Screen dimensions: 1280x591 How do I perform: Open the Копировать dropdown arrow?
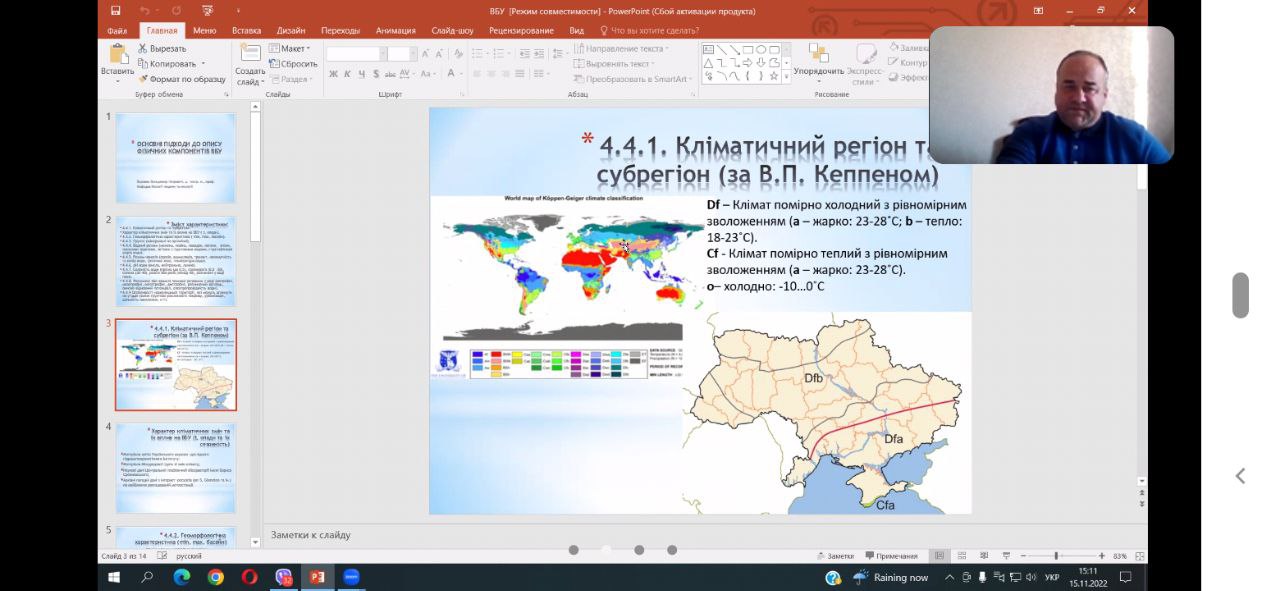tap(203, 64)
